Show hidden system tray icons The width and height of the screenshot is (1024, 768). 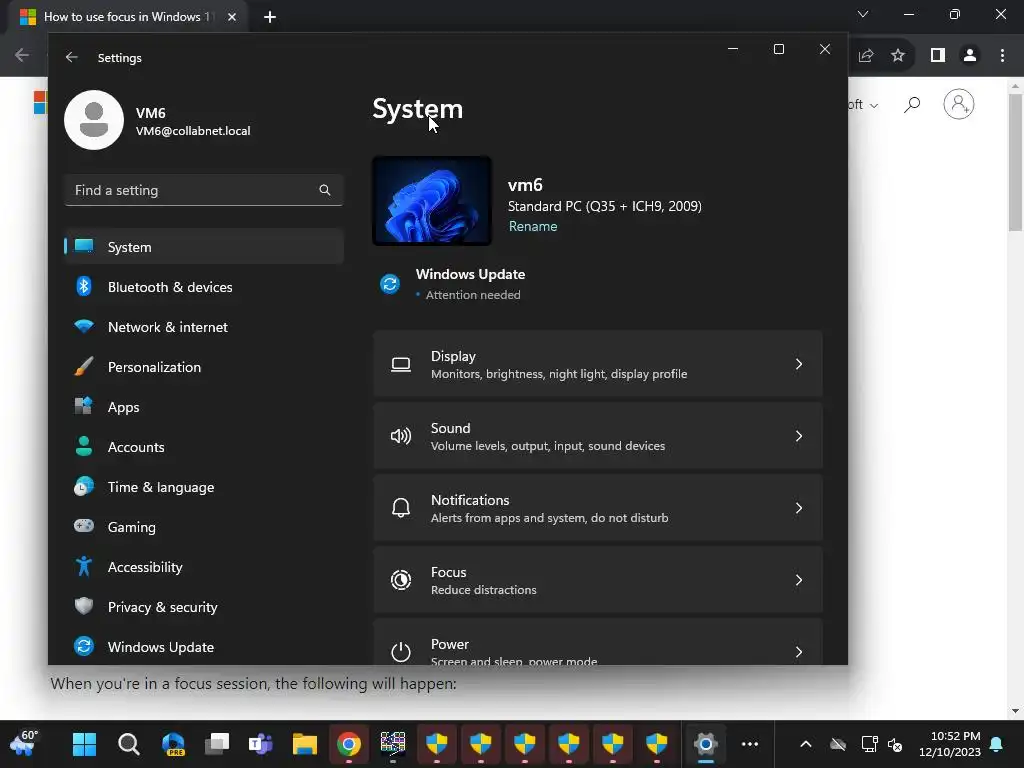[806, 744]
